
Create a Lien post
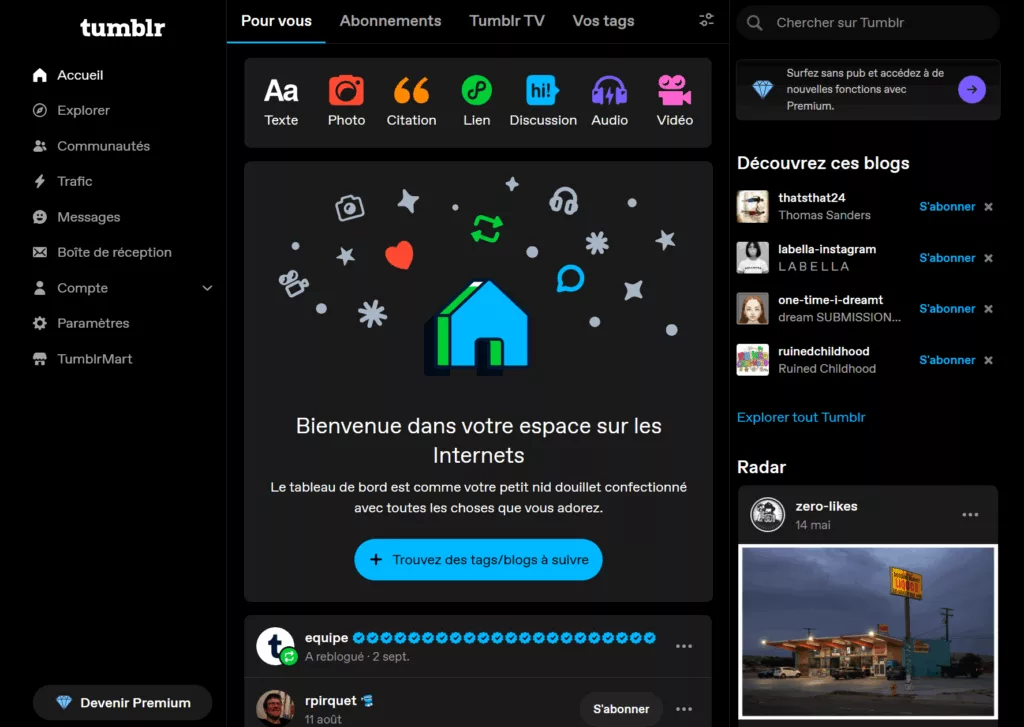coord(477,102)
